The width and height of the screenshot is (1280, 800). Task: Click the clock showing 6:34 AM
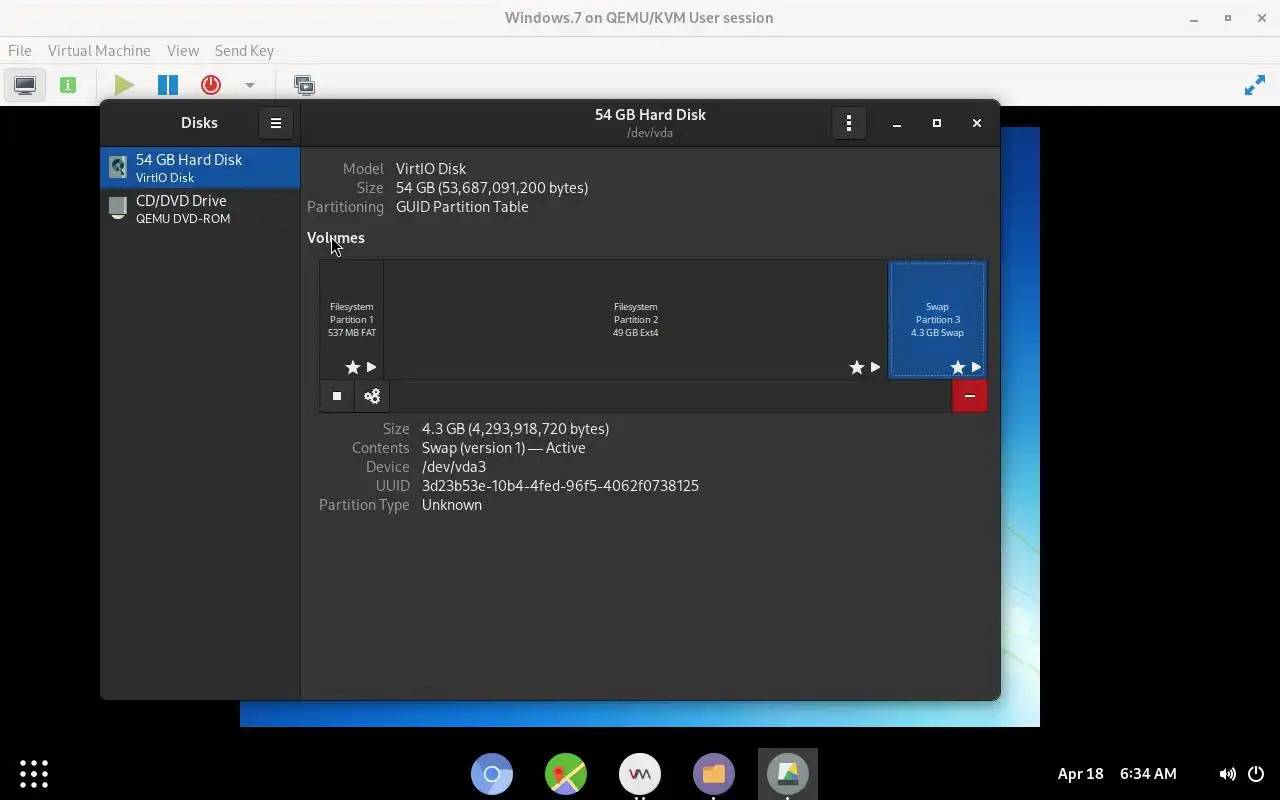point(1148,774)
